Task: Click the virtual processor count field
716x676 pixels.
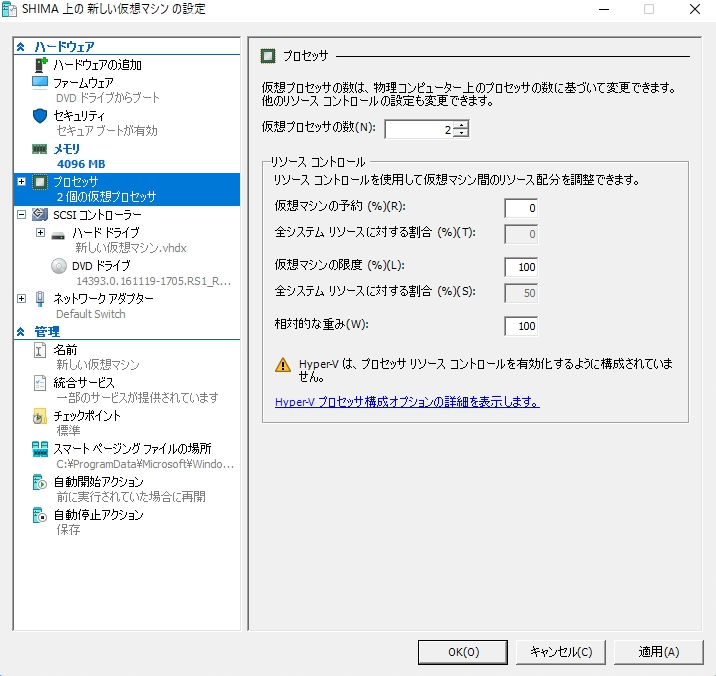Action: pyautogui.click(x=420, y=129)
